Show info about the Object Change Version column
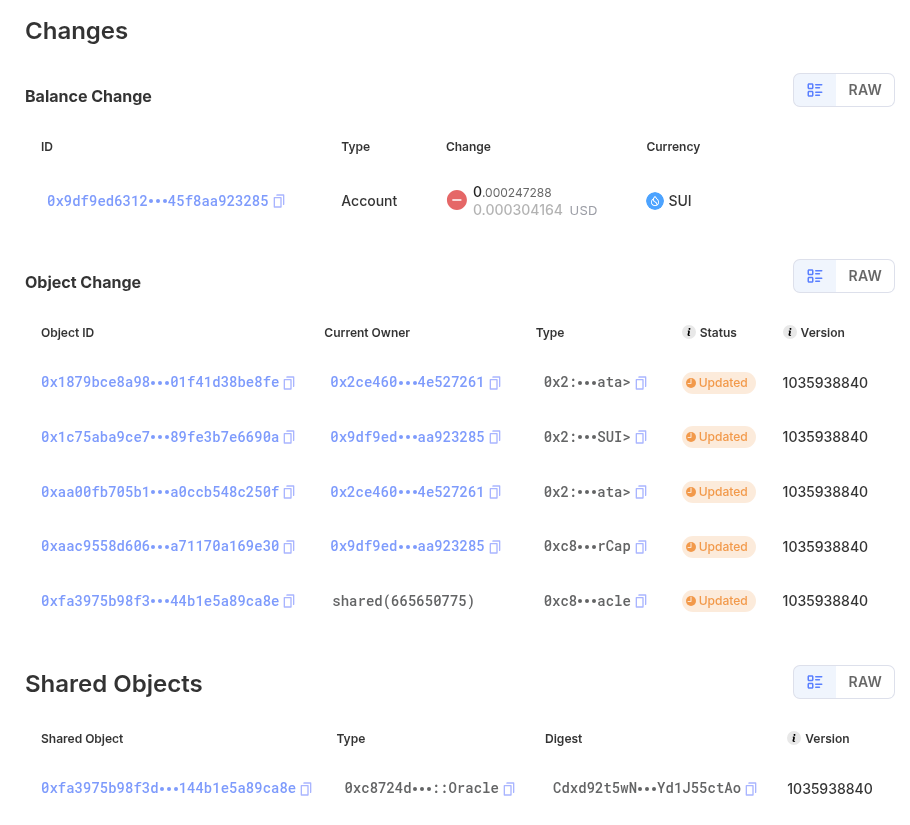This screenshot has height=825, width=910. (789, 332)
